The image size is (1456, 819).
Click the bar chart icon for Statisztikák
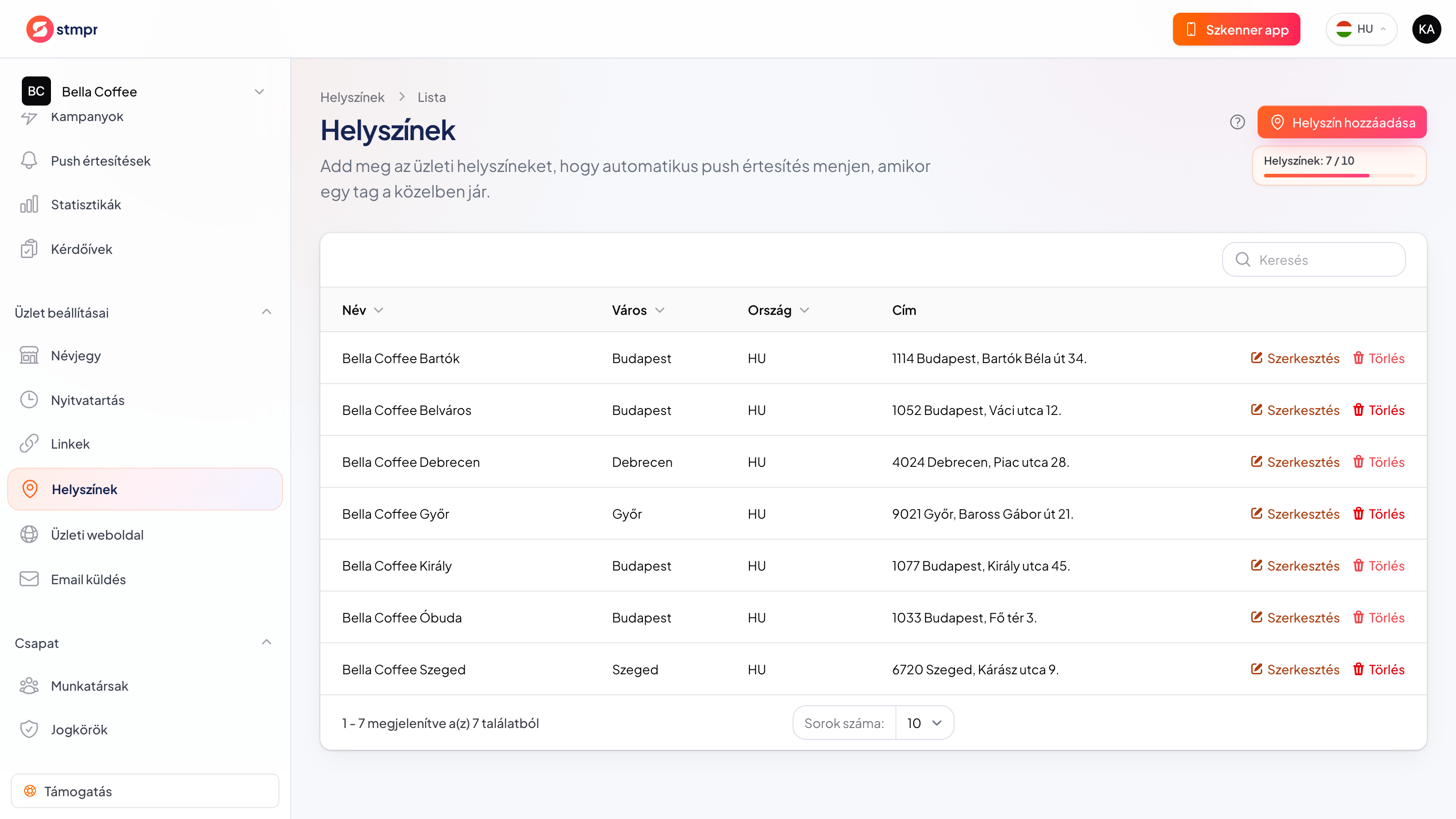(x=29, y=205)
